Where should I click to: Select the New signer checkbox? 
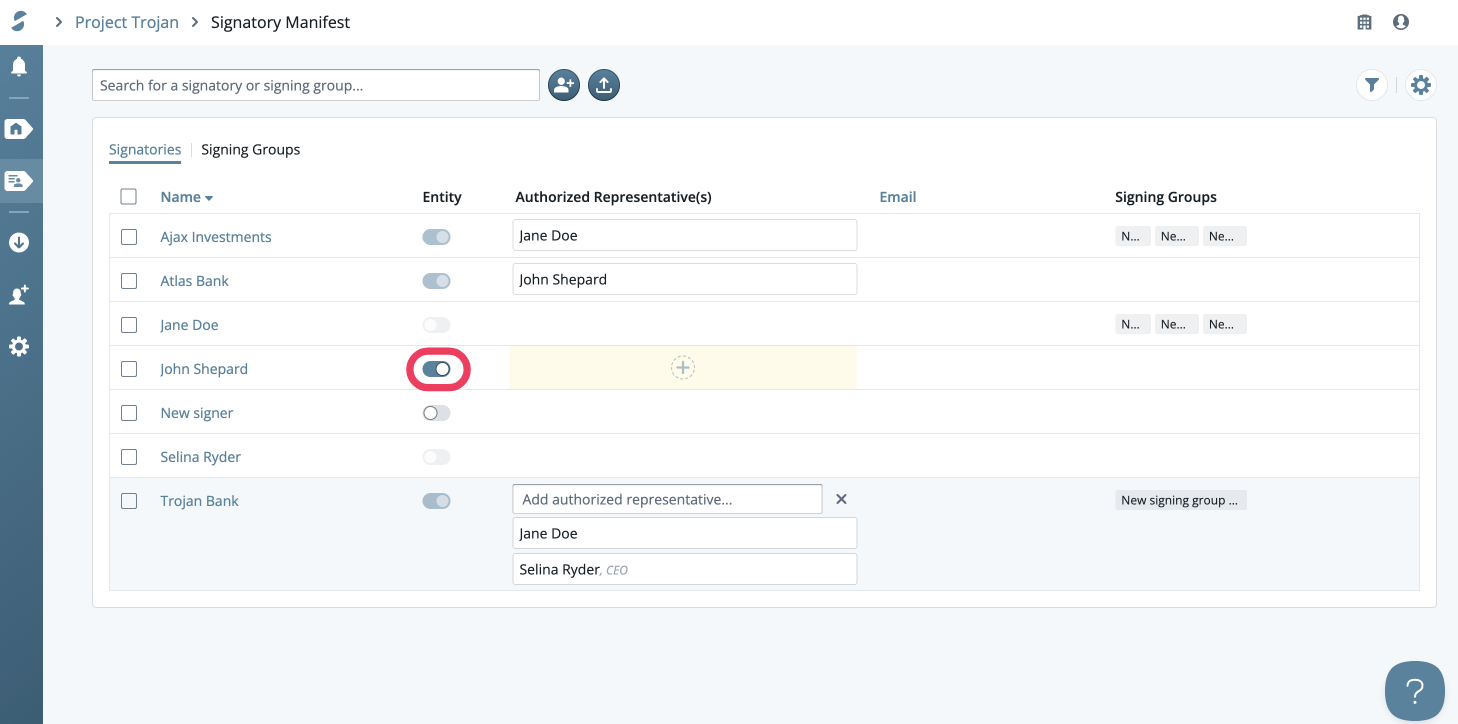(x=129, y=413)
